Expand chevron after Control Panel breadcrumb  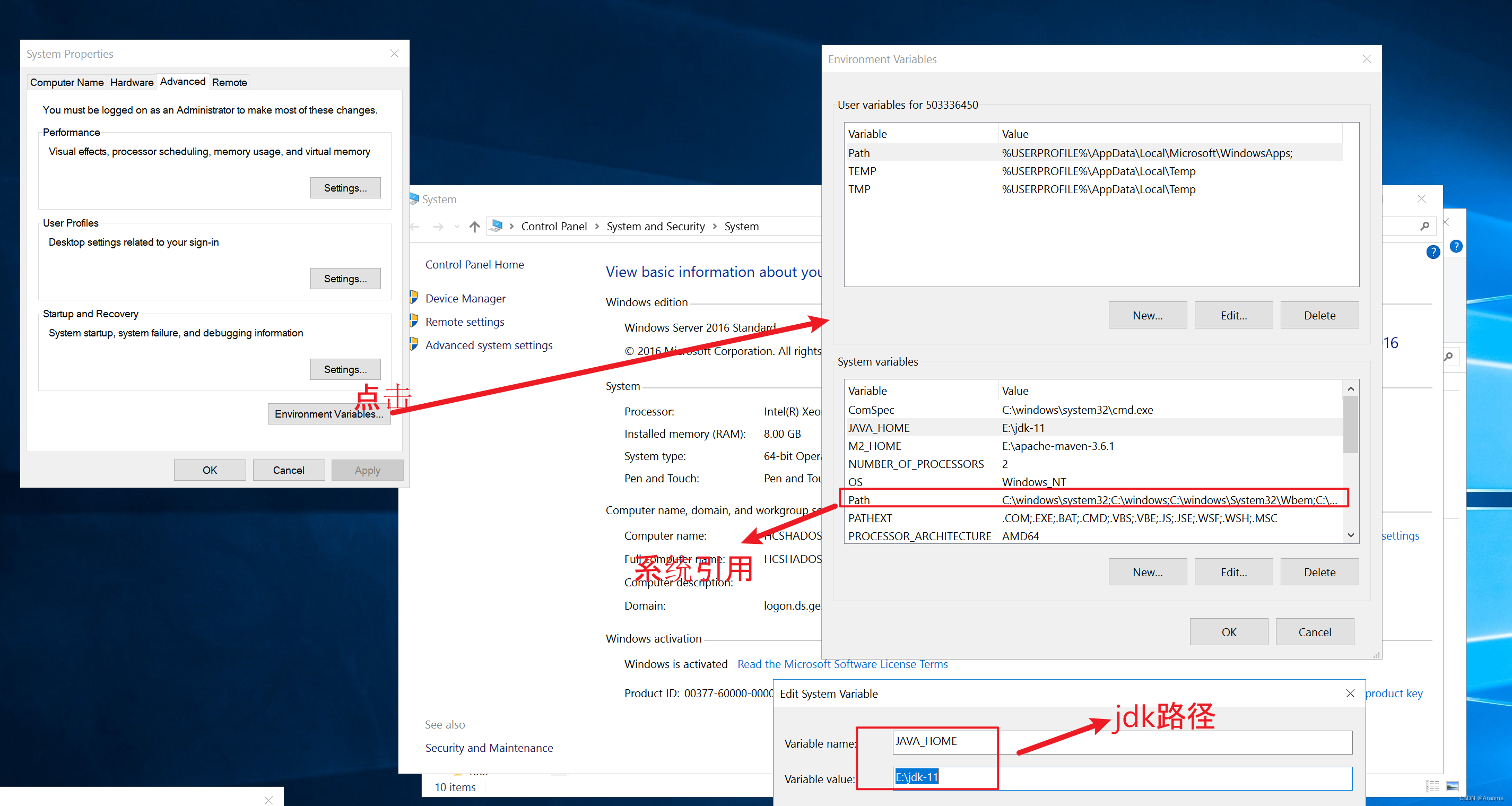click(x=597, y=227)
